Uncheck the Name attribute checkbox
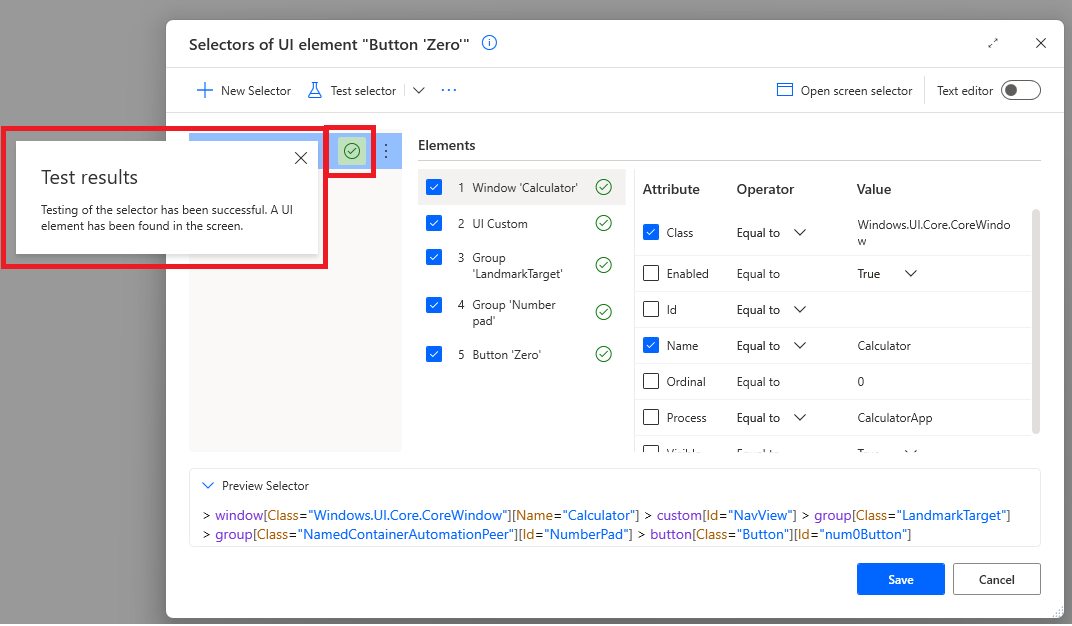The image size is (1072, 626). (651, 345)
